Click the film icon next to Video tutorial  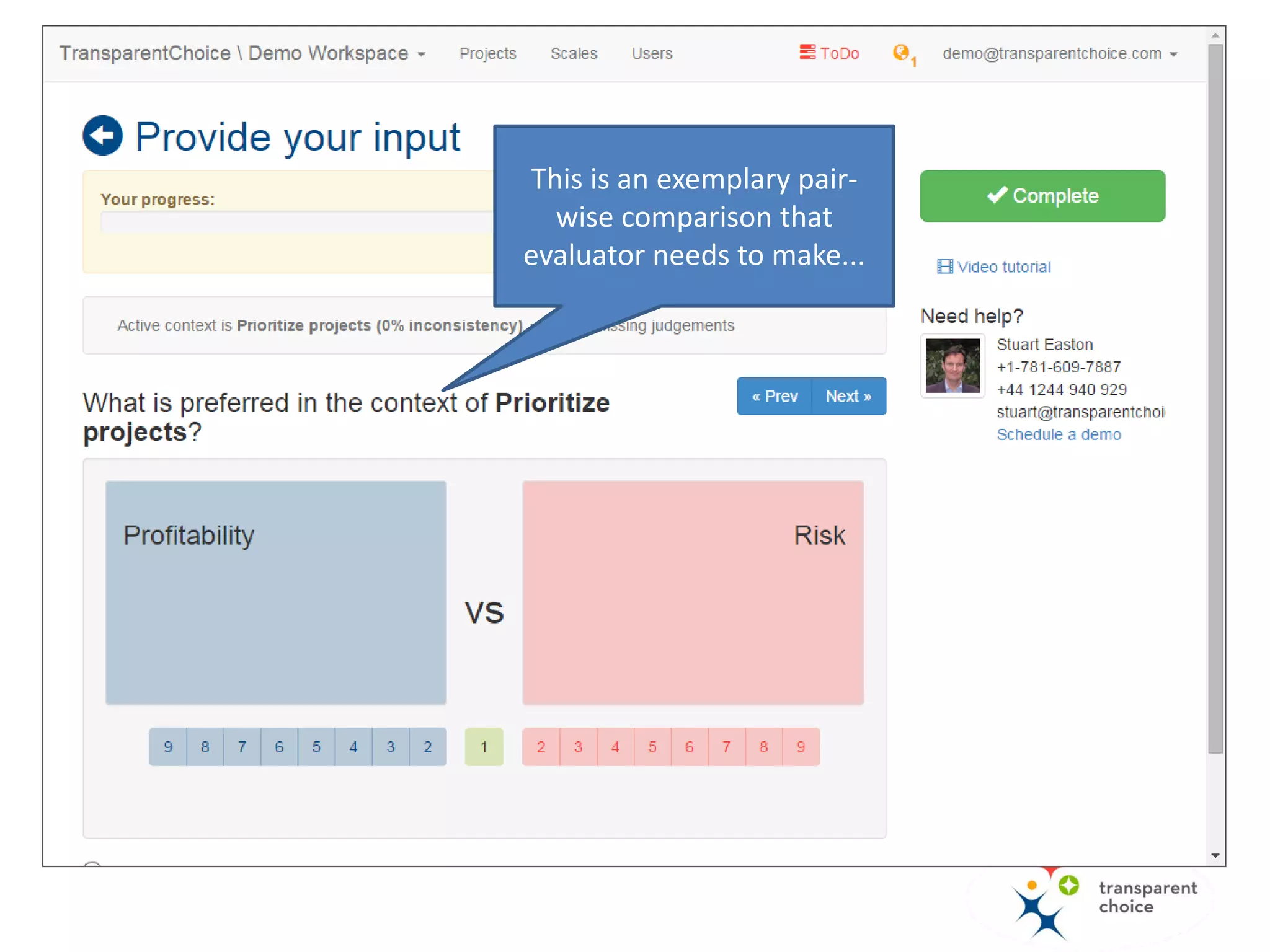944,267
